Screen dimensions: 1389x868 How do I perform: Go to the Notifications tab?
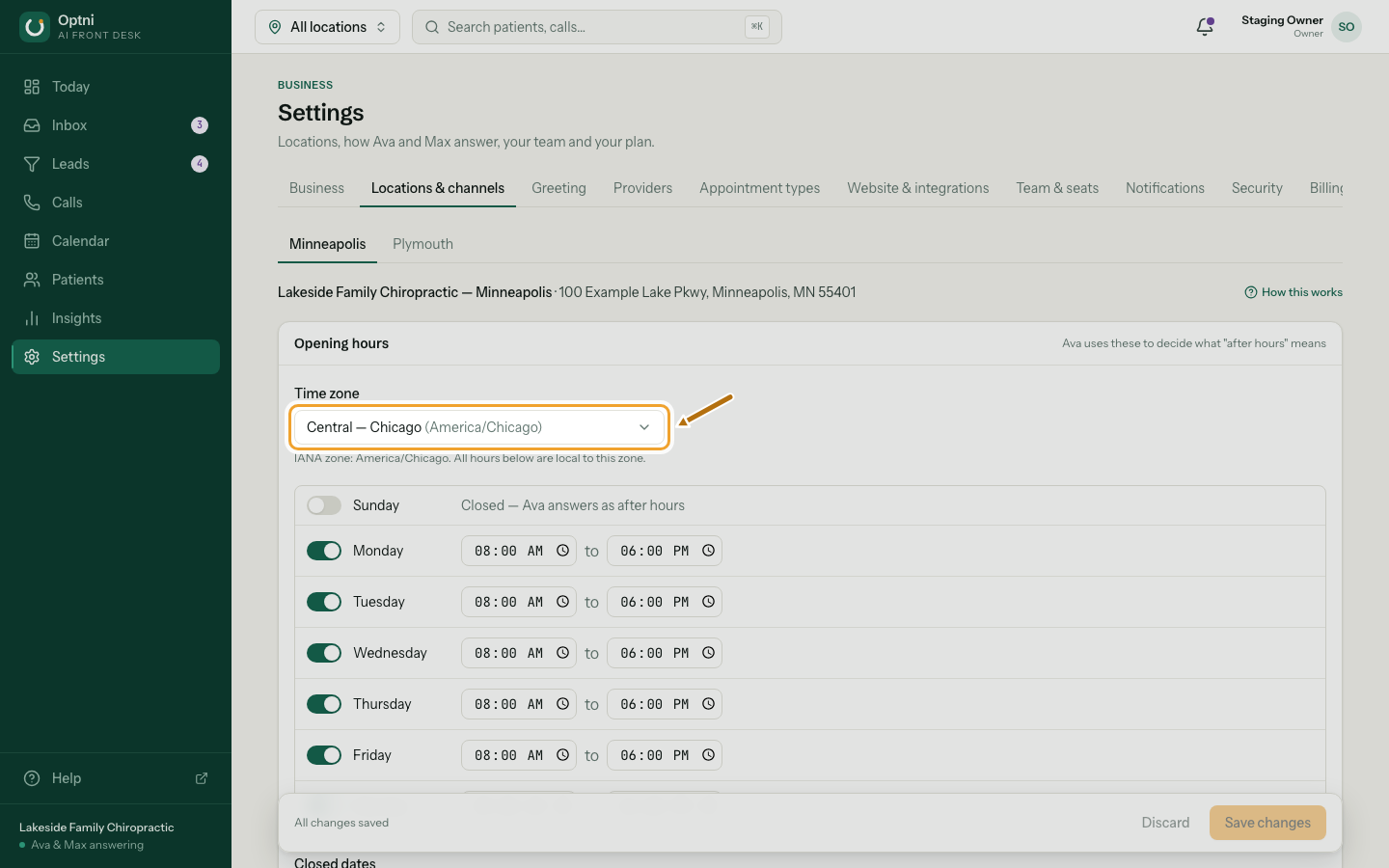tap(1164, 188)
